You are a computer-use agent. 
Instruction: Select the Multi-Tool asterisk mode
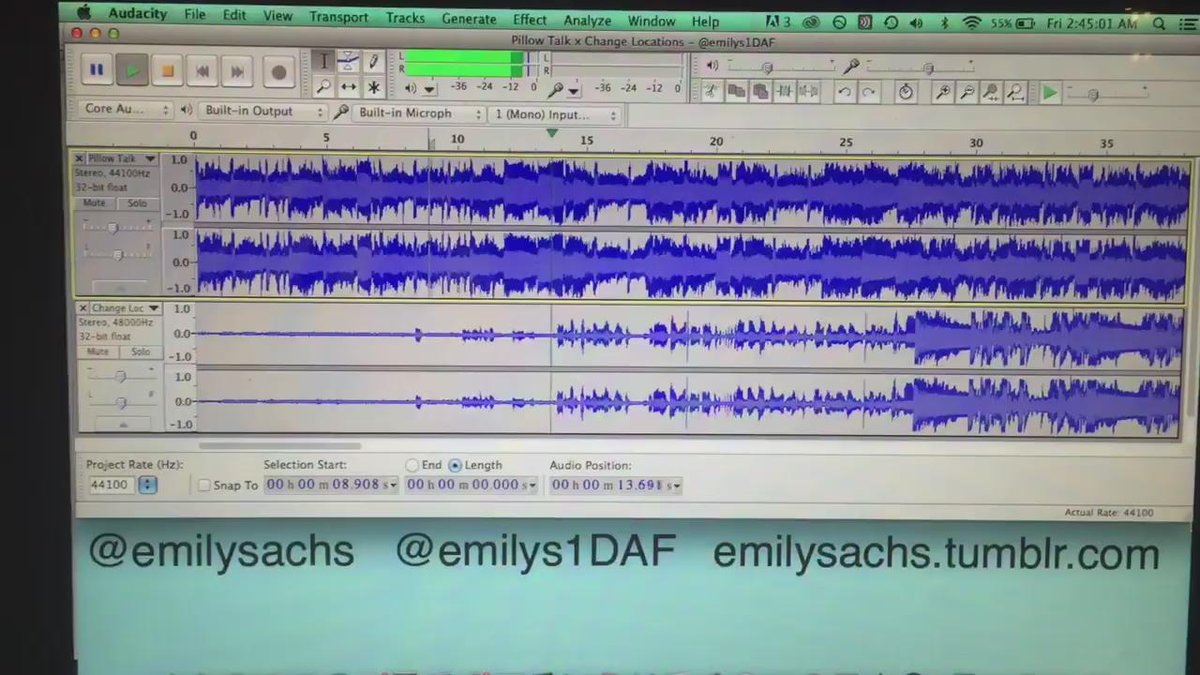pyautogui.click(x=372, y=87)
